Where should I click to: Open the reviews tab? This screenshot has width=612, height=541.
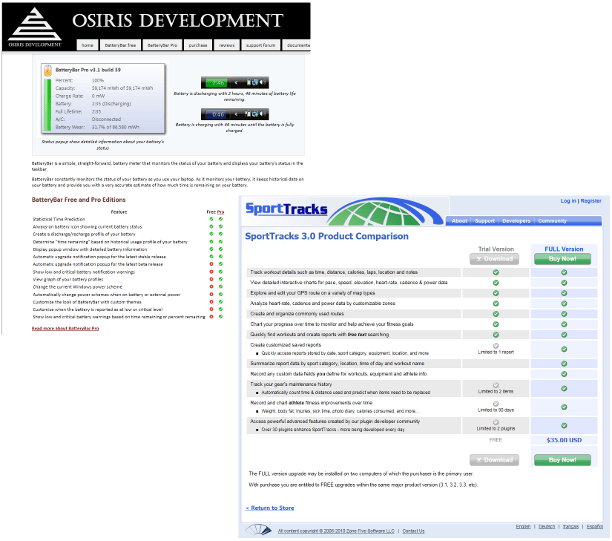pos(227,45)
